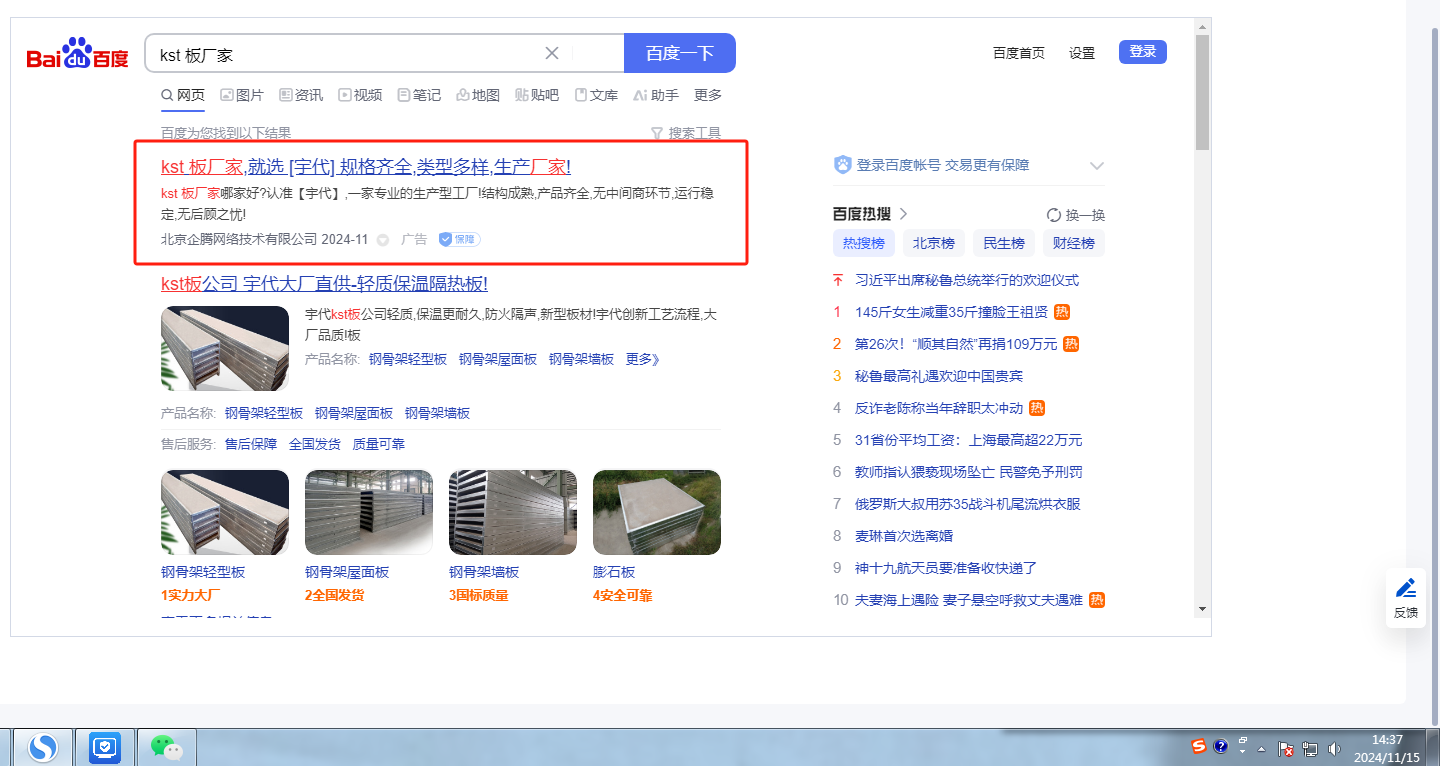Open hot search '神十九航天员要准备收快递了'
1440x766 pixels.
tap(946, 568)
